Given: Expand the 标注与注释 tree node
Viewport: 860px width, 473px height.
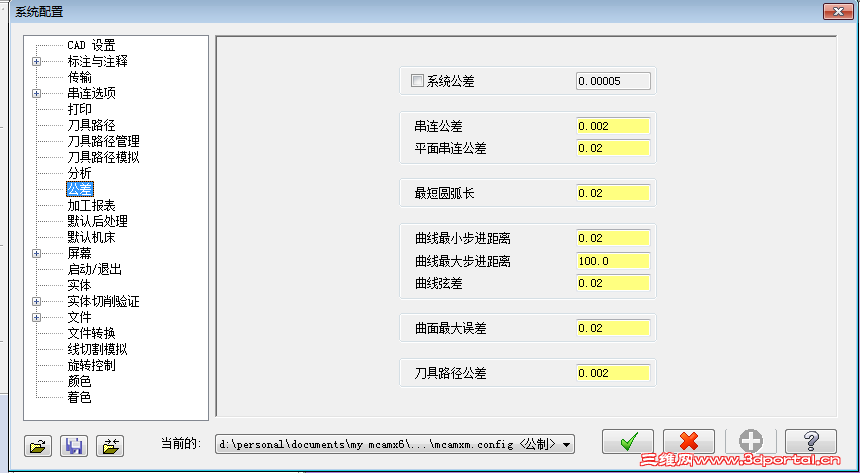Looking at the screenshot, I should 36,61.
